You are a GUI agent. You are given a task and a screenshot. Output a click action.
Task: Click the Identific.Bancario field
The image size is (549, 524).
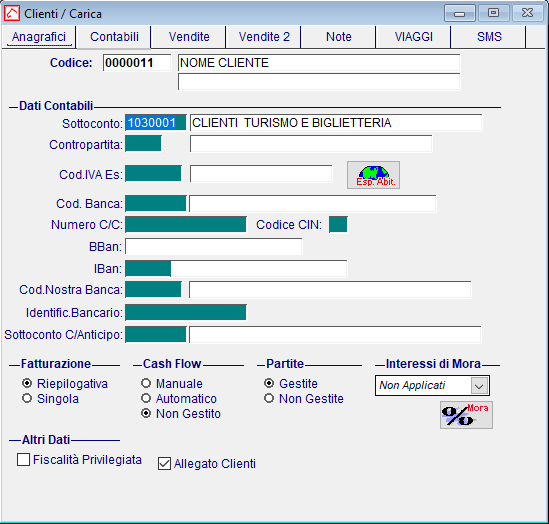186,312
